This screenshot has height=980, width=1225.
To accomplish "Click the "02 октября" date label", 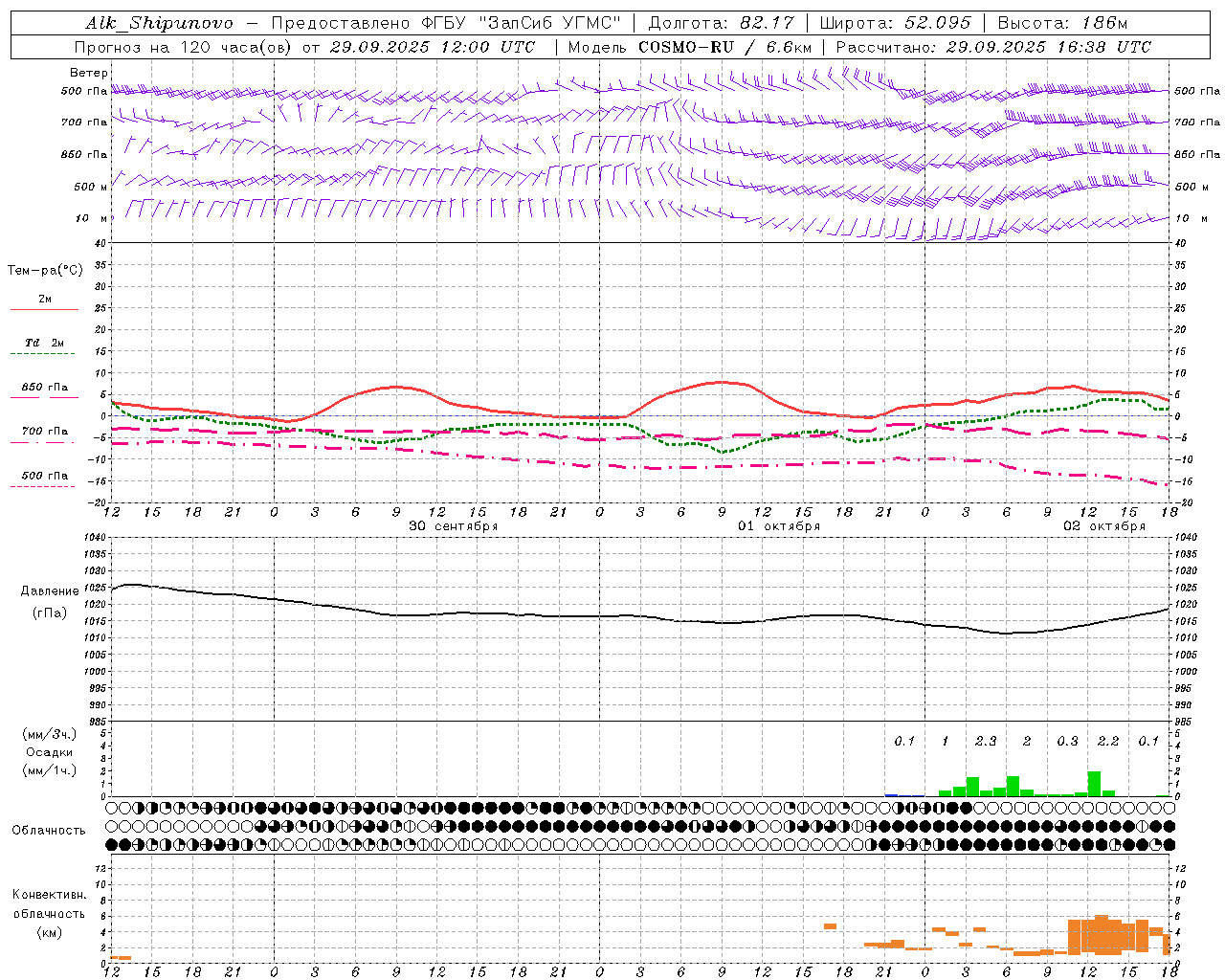I will pyautogui.click(x=1104, y=526).
